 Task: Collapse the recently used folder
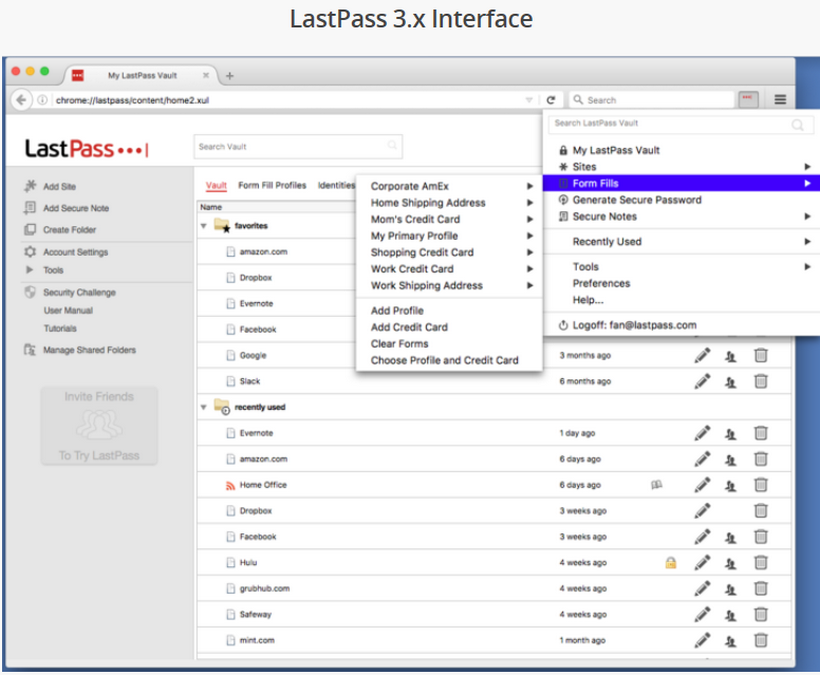[x=204, y=408]
